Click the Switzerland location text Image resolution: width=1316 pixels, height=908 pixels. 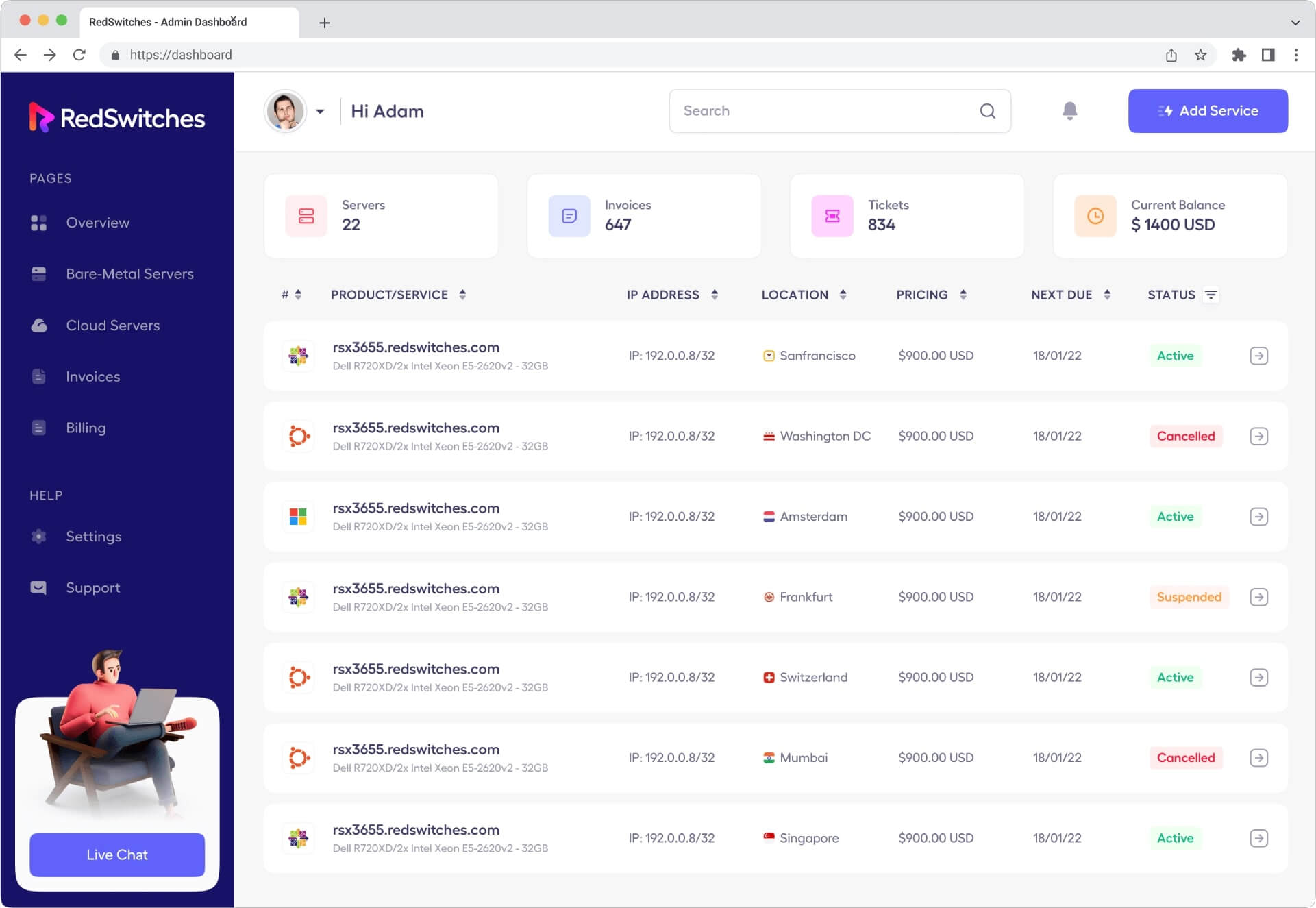813,678
